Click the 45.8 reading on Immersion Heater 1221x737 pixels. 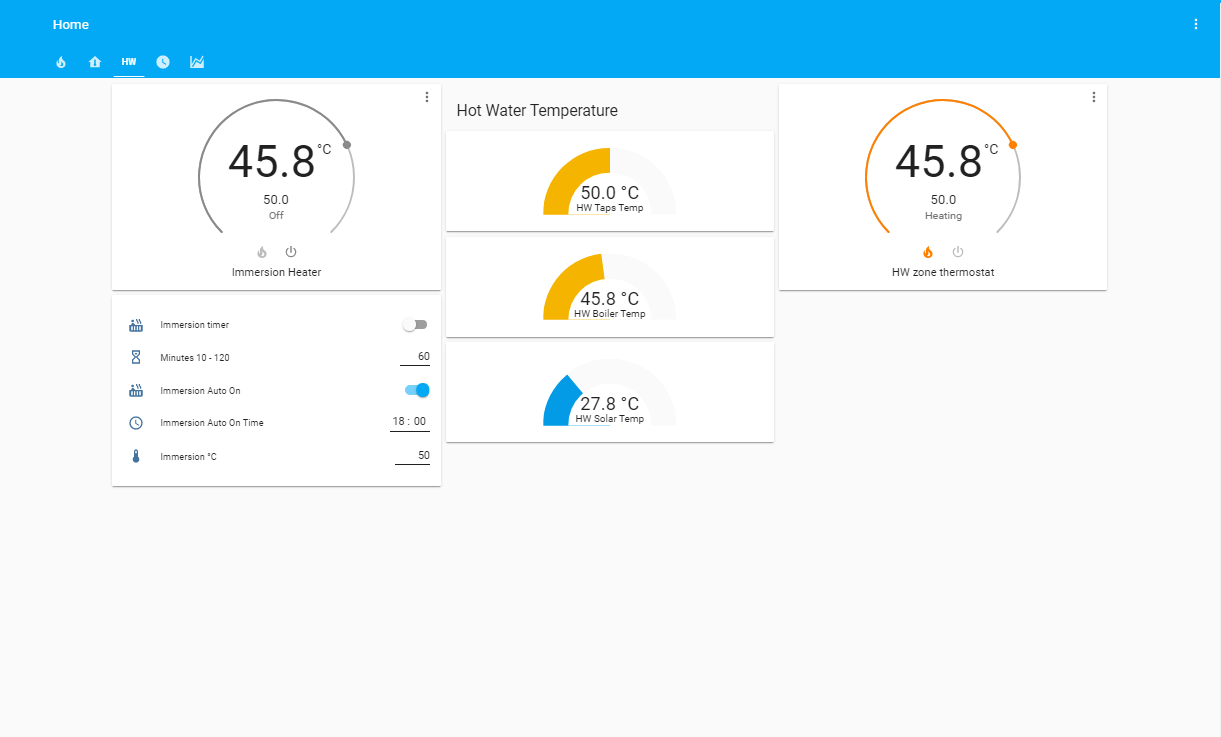click(272, 162)
